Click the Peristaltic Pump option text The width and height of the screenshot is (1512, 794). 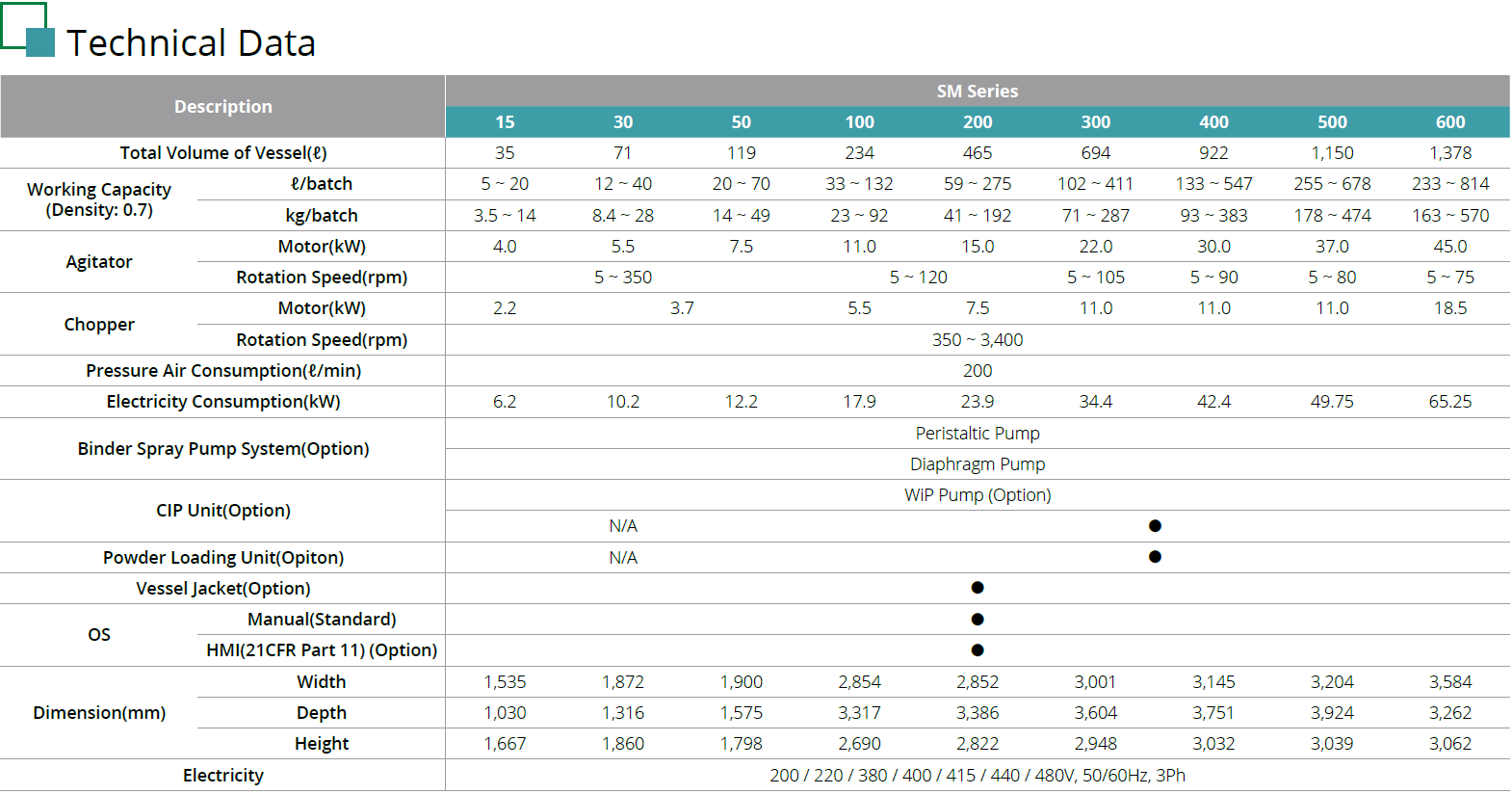pos(977,434)
